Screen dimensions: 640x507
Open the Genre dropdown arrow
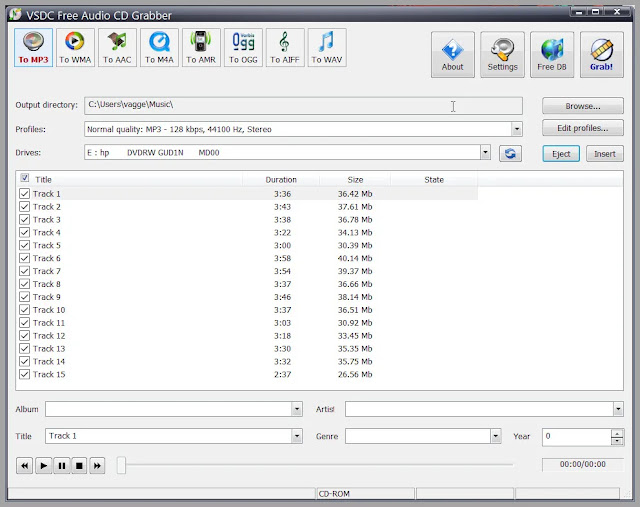point(496,436)
